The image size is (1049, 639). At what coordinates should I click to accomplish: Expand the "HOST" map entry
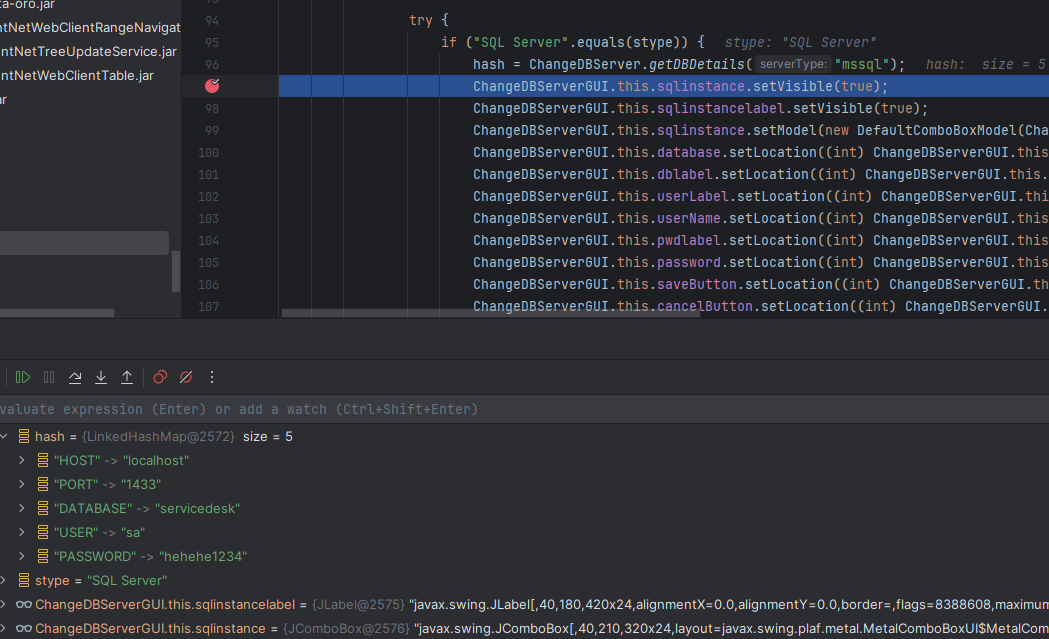pyautogui.click(x=23, y=461)
